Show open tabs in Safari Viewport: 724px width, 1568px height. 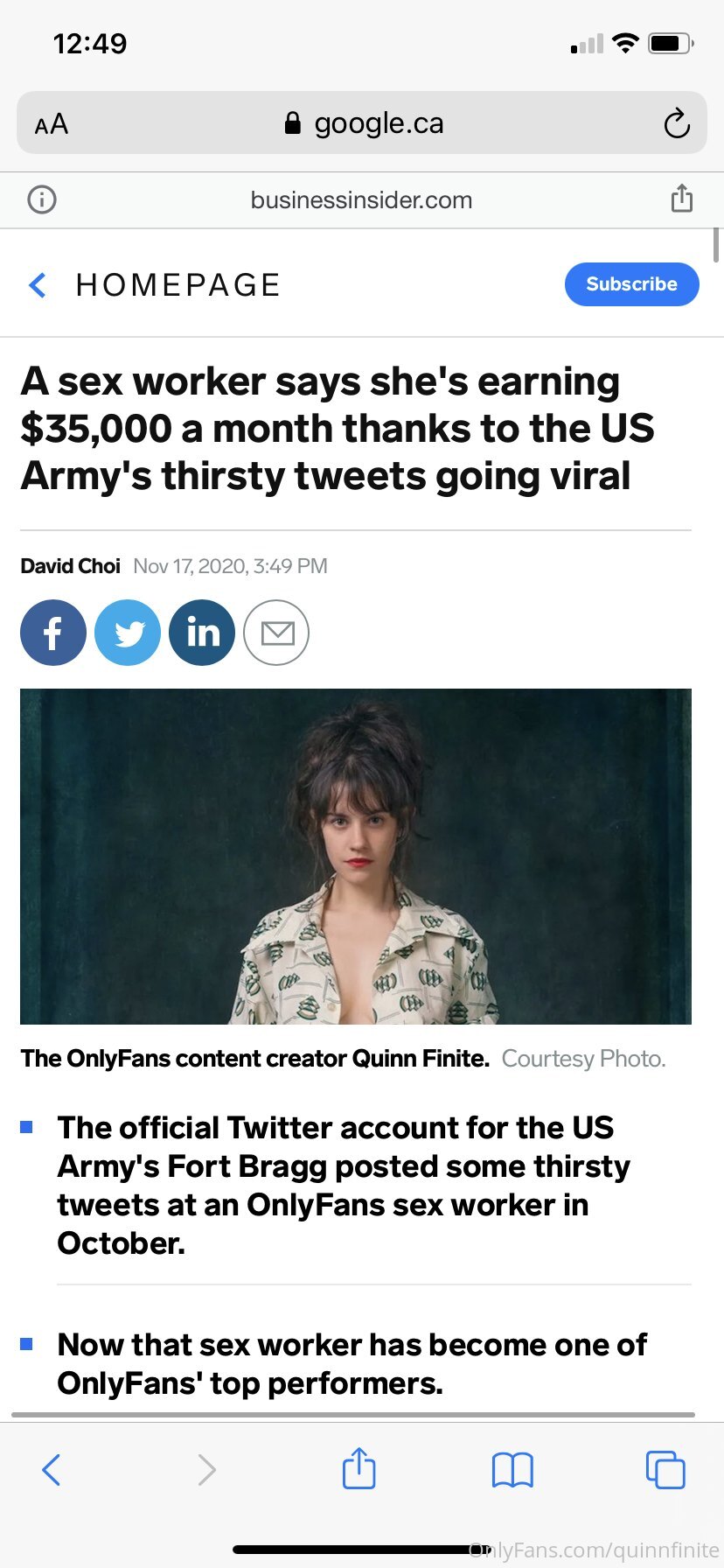665,1470
